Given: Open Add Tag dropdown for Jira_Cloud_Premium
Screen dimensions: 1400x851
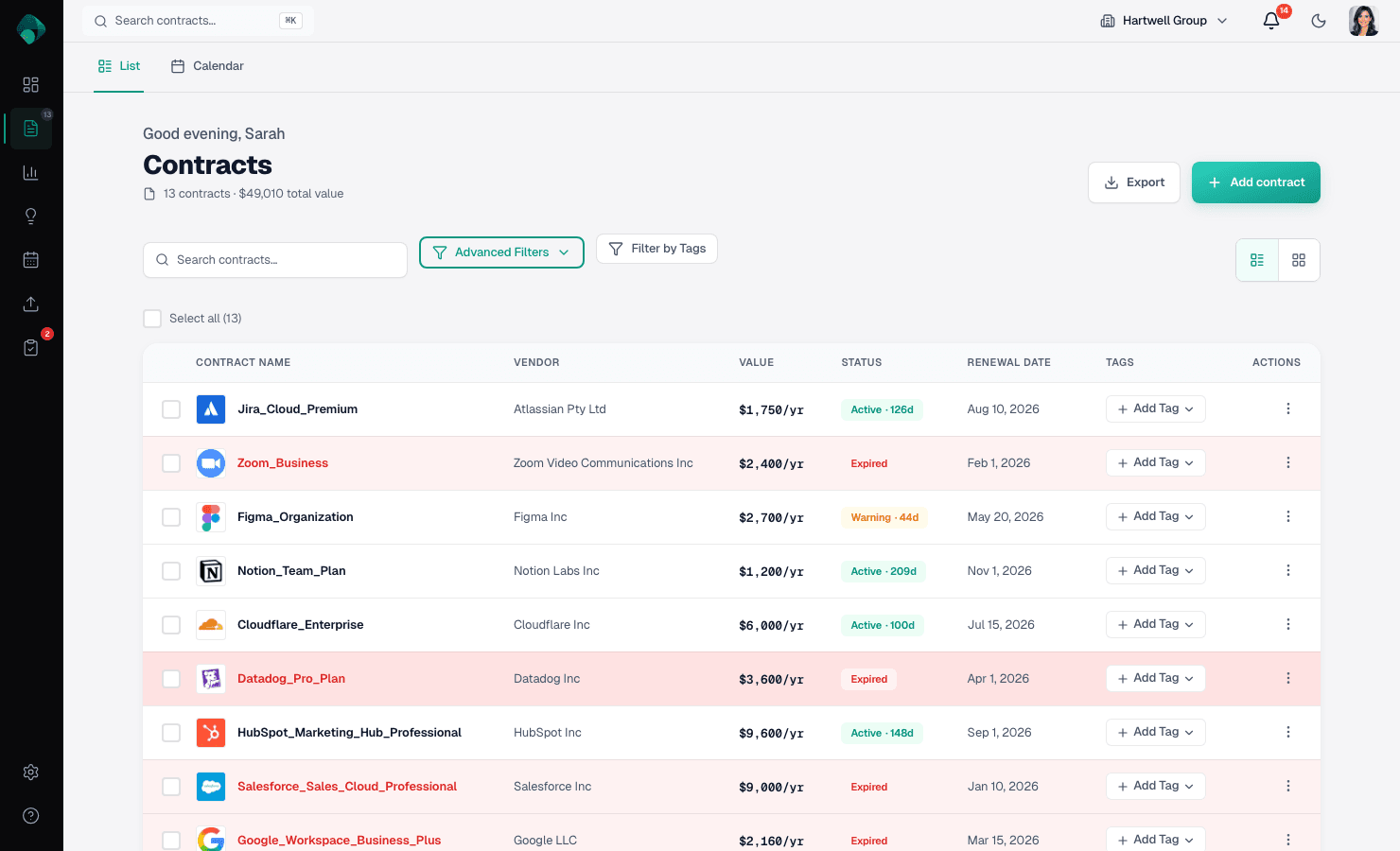Looking at the screenshot, I should (x=1155, y=408).
